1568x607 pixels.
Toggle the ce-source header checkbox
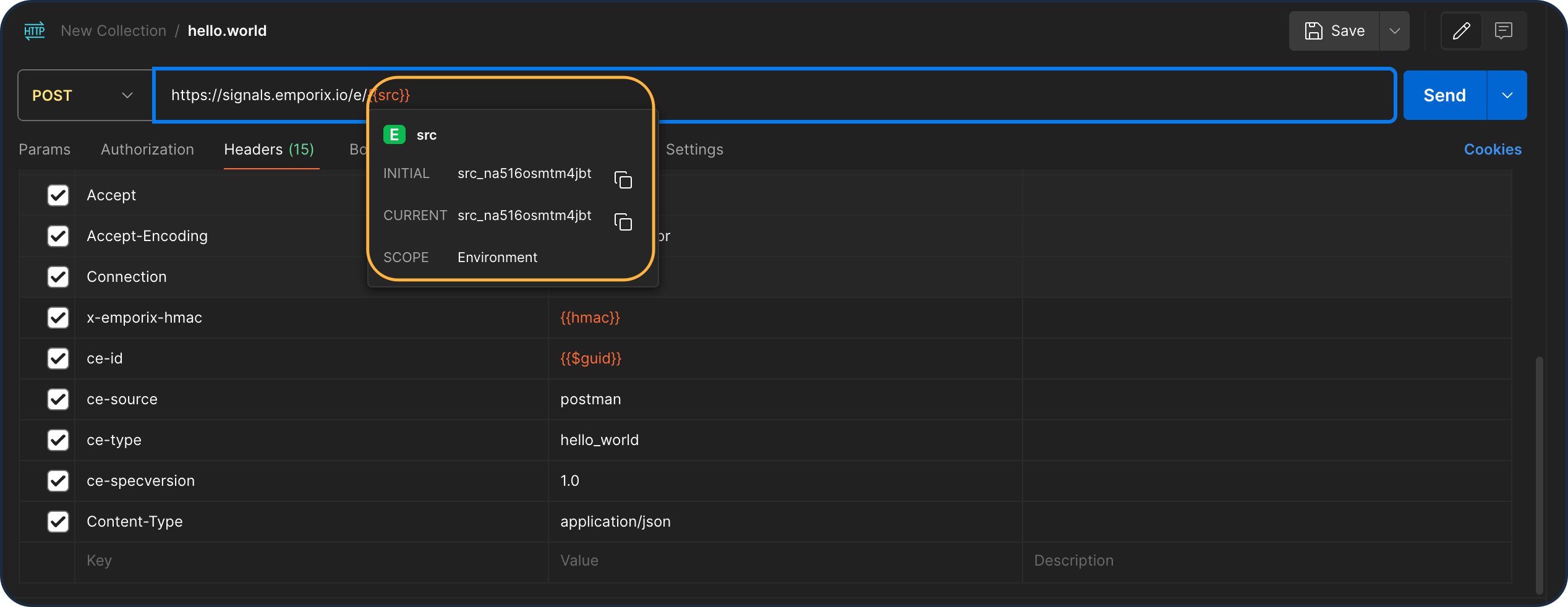click(x=58, y=399)
